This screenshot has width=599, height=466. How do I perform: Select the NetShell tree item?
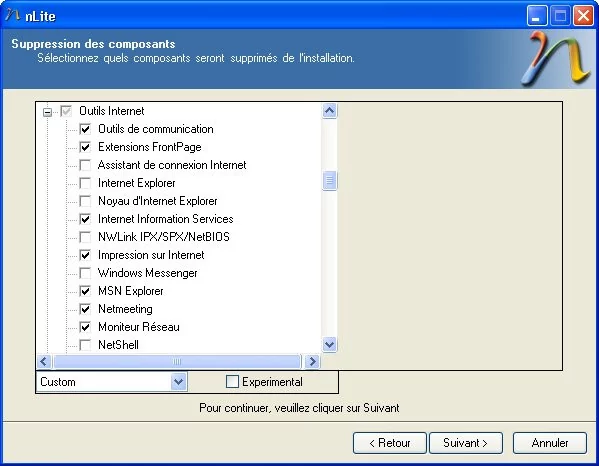pos(118,345)
